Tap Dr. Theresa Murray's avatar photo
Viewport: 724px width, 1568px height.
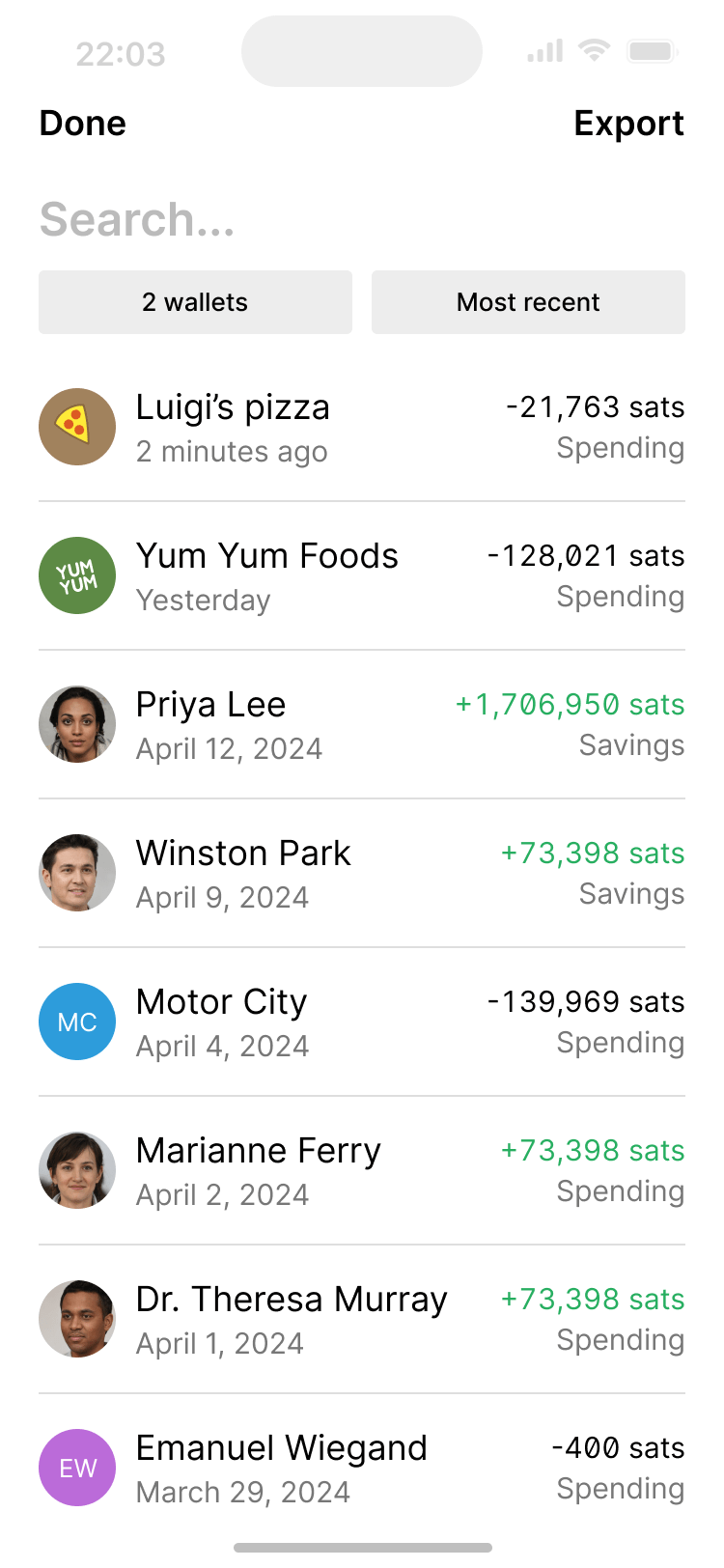[x=77, y=1319]
